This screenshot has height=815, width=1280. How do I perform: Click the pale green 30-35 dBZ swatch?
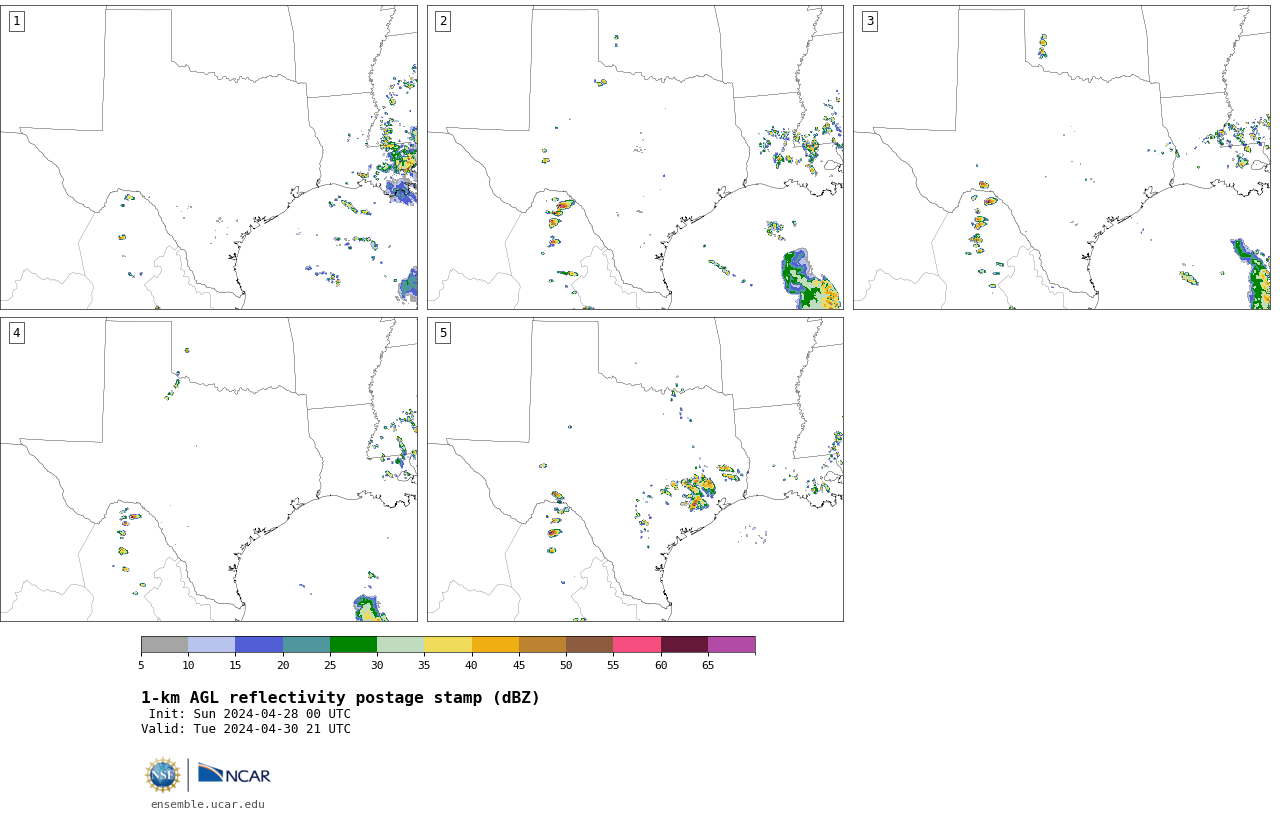point(401,645)
